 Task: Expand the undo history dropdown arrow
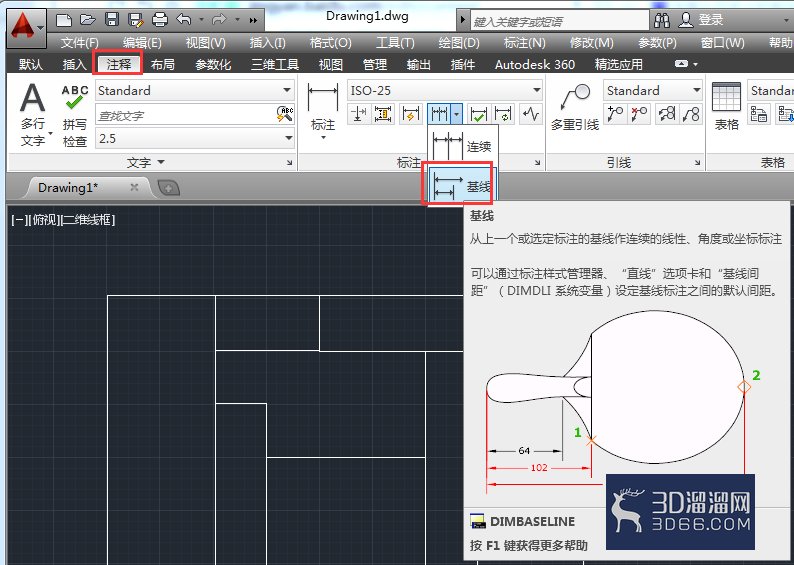201,20
